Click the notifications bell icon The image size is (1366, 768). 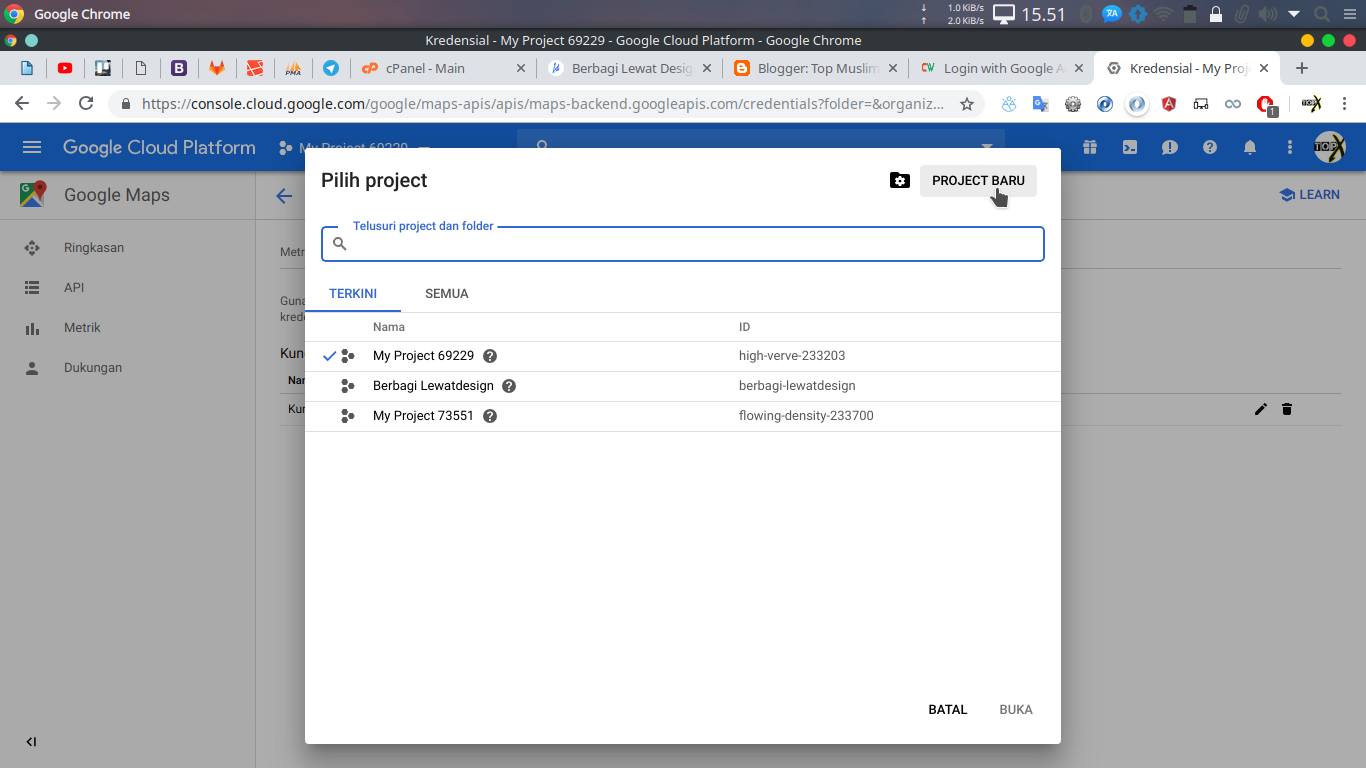[1250, 147]
